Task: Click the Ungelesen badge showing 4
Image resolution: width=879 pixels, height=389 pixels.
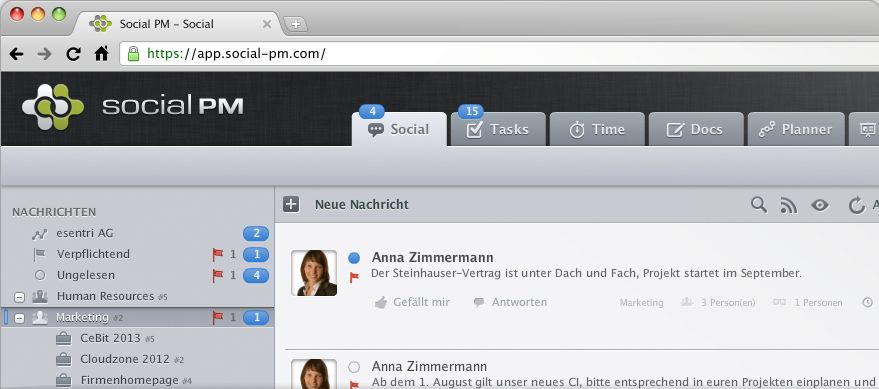Action: (256, 276)
